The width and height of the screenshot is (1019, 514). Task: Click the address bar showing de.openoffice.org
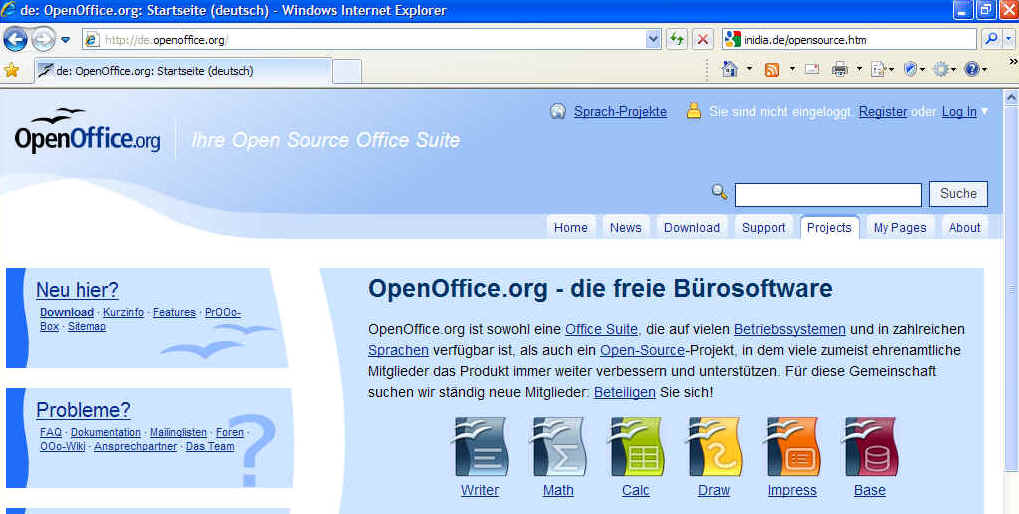click(x=364, y=40)
